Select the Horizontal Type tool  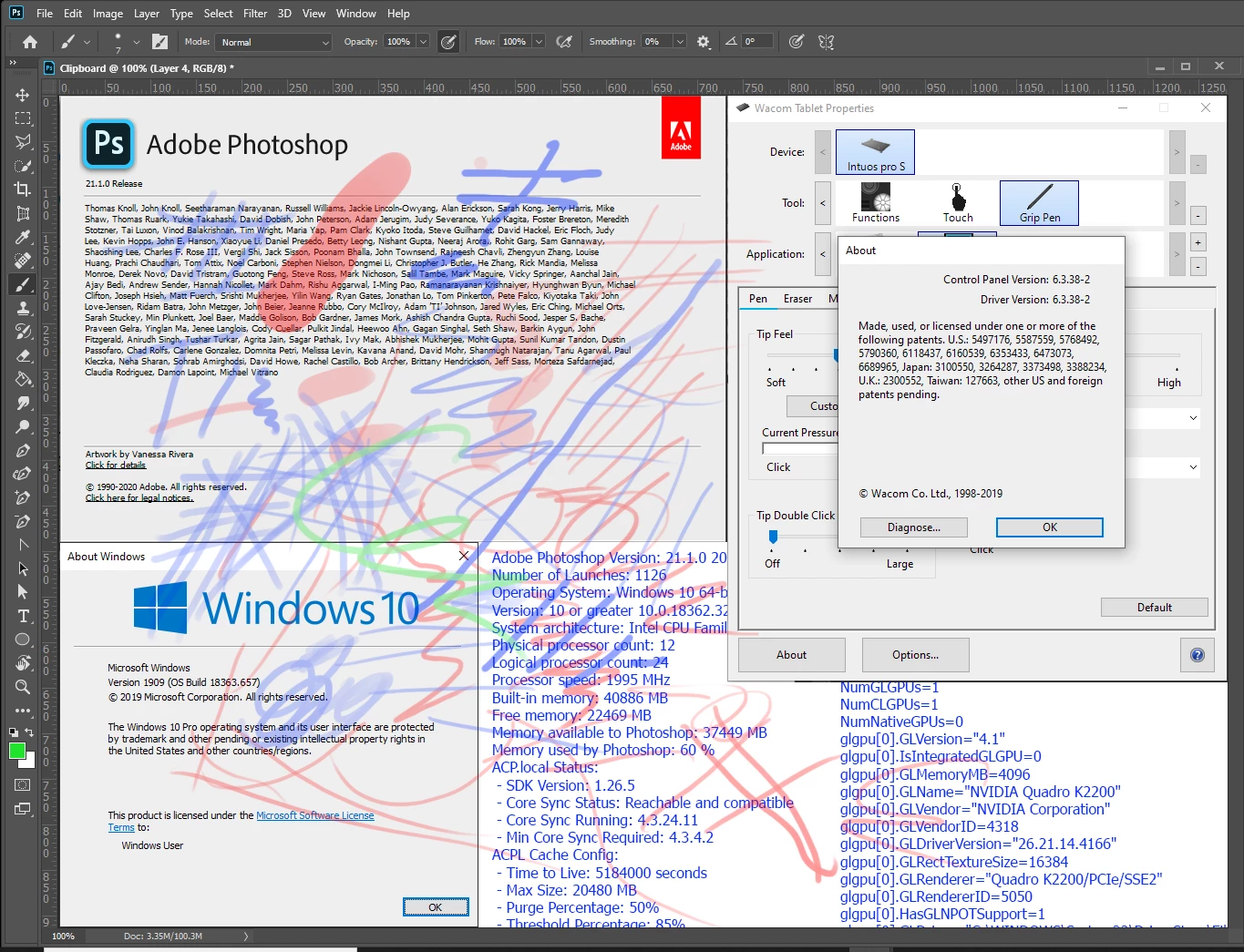point(23,616)
